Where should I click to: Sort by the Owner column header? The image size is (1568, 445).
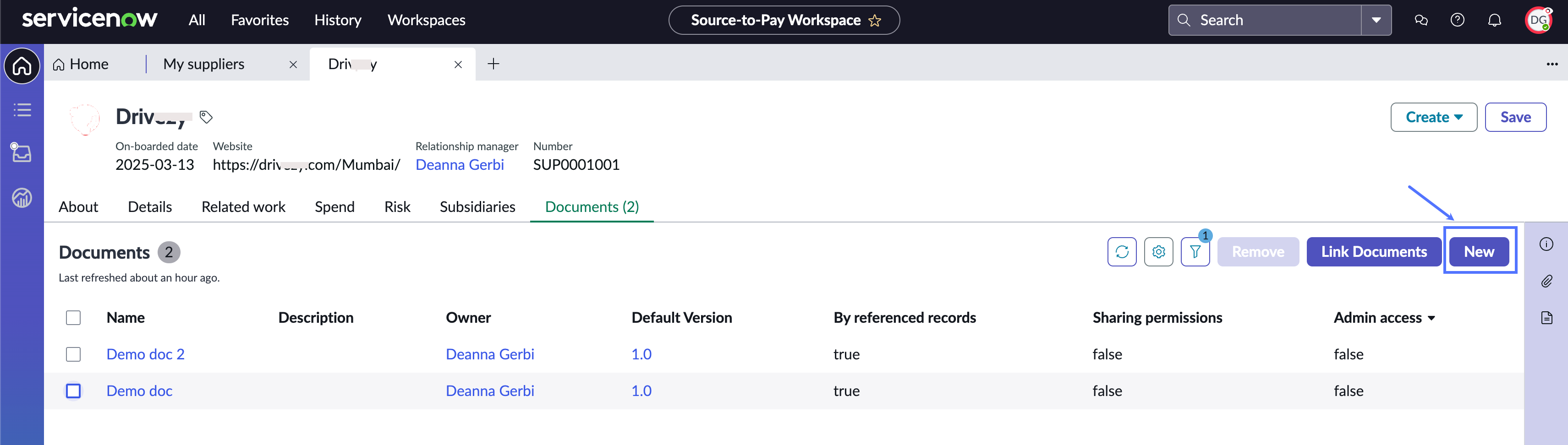click(x=468, y=317)
